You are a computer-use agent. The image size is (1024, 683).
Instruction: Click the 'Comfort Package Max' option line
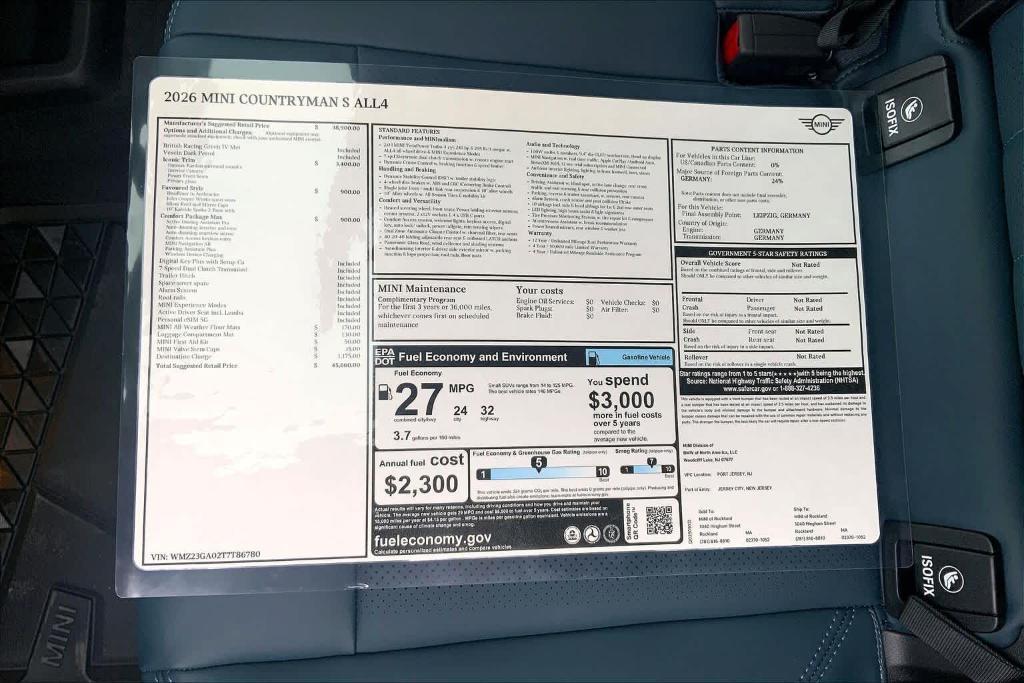point(191,216)
